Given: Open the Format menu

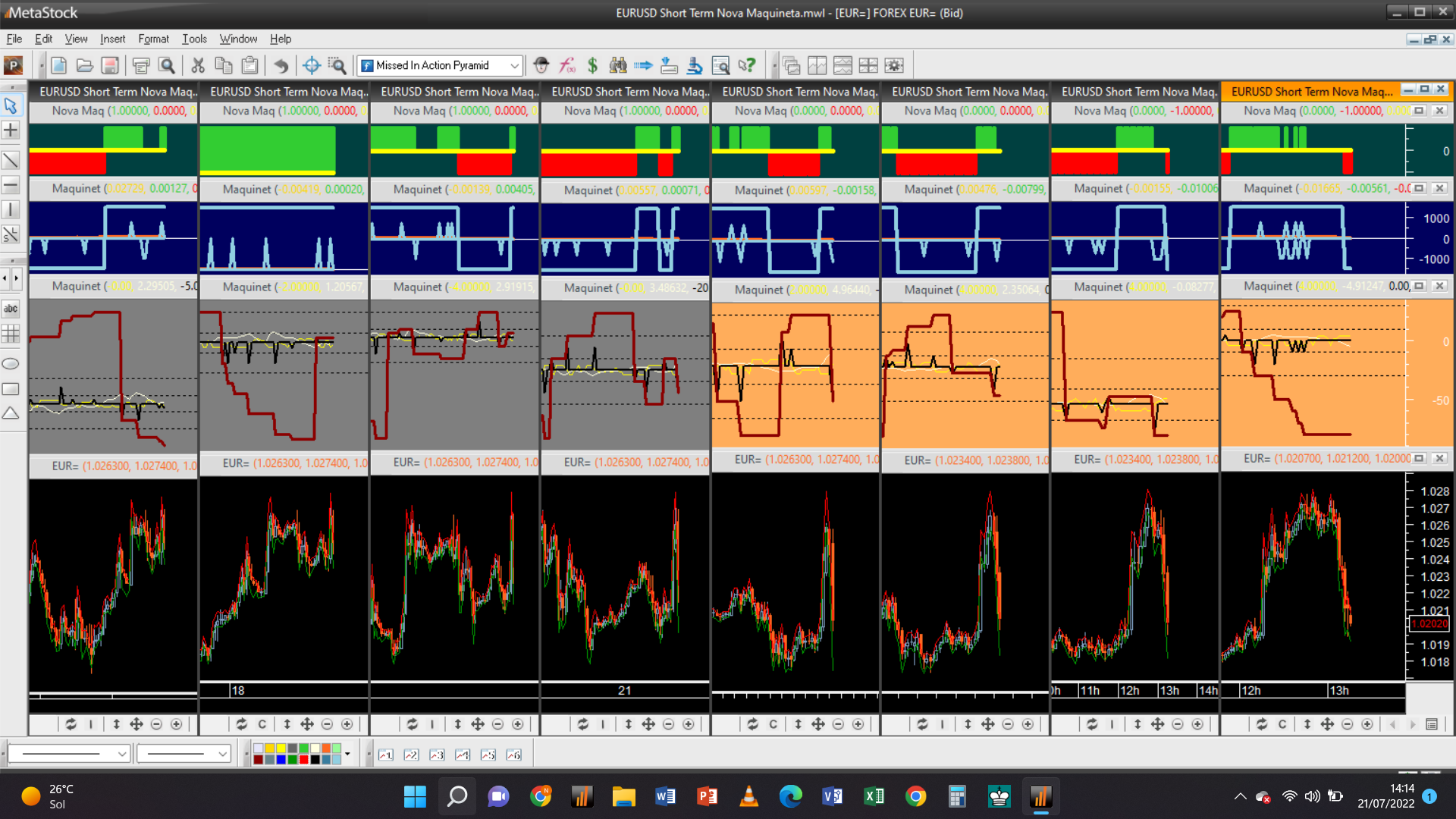Looking at the screenshot, I should click(x=153, y=39).
